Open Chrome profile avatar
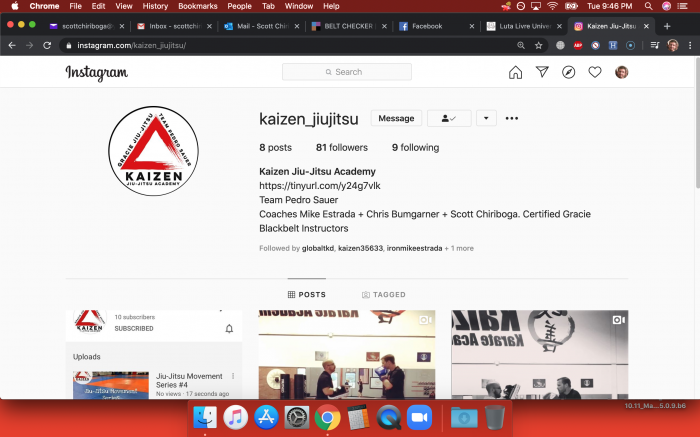The image size is (700, 437). pyautogui.click(x=673, y=45)
